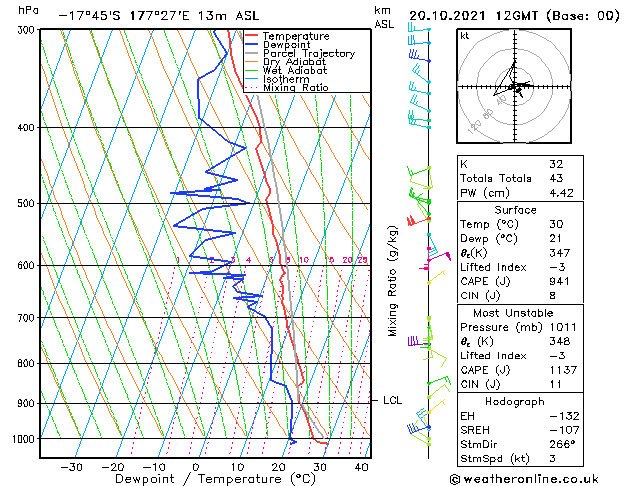Click the surface theta-e value 347

560,253
